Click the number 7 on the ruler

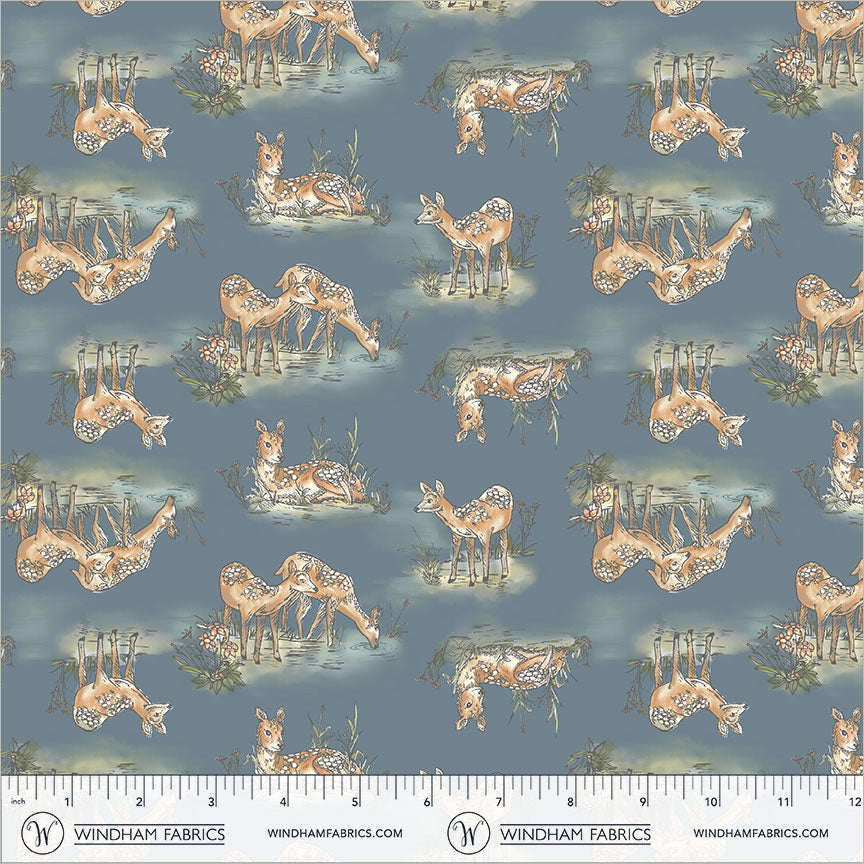[499, 802]
